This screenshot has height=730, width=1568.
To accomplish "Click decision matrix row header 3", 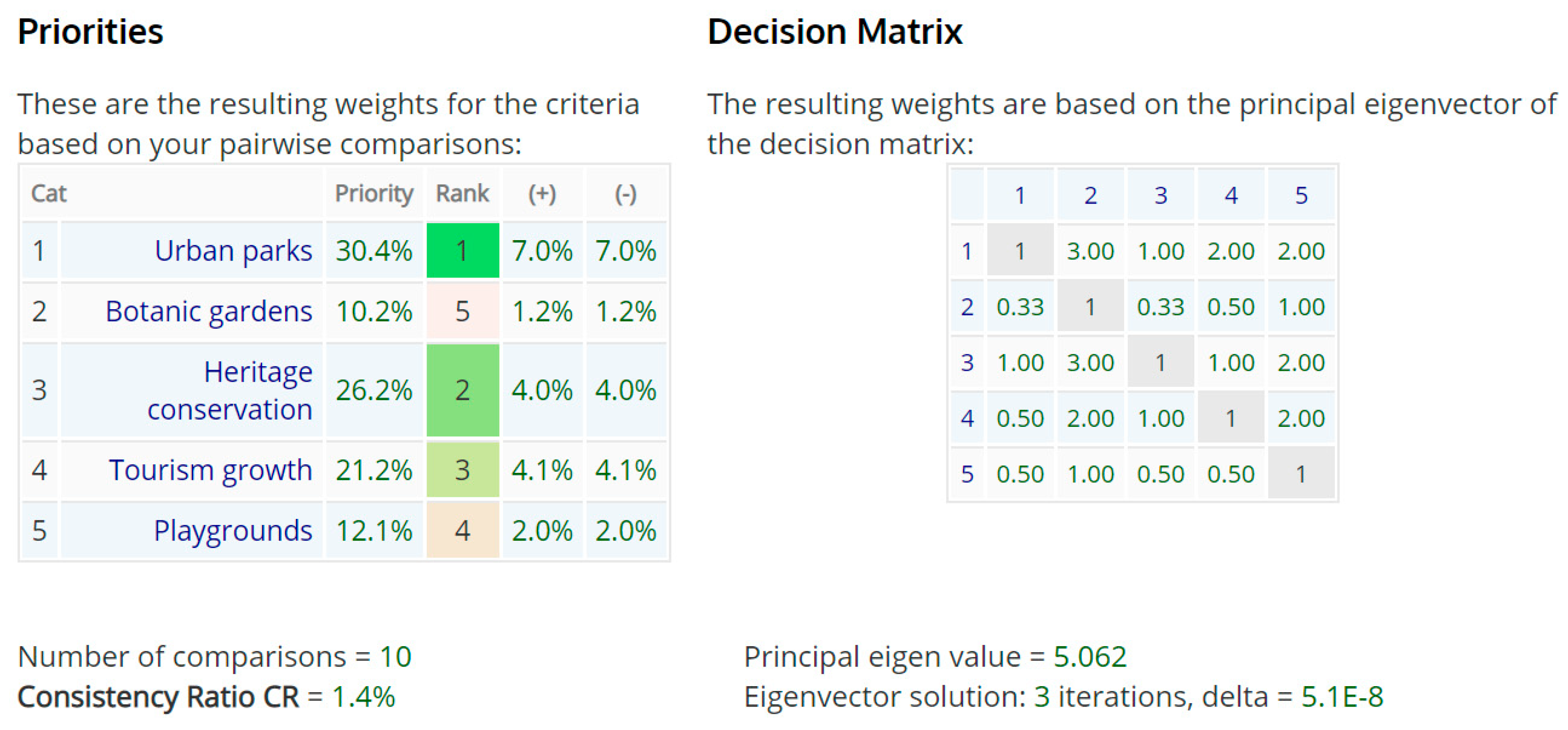I will (967, 363).
